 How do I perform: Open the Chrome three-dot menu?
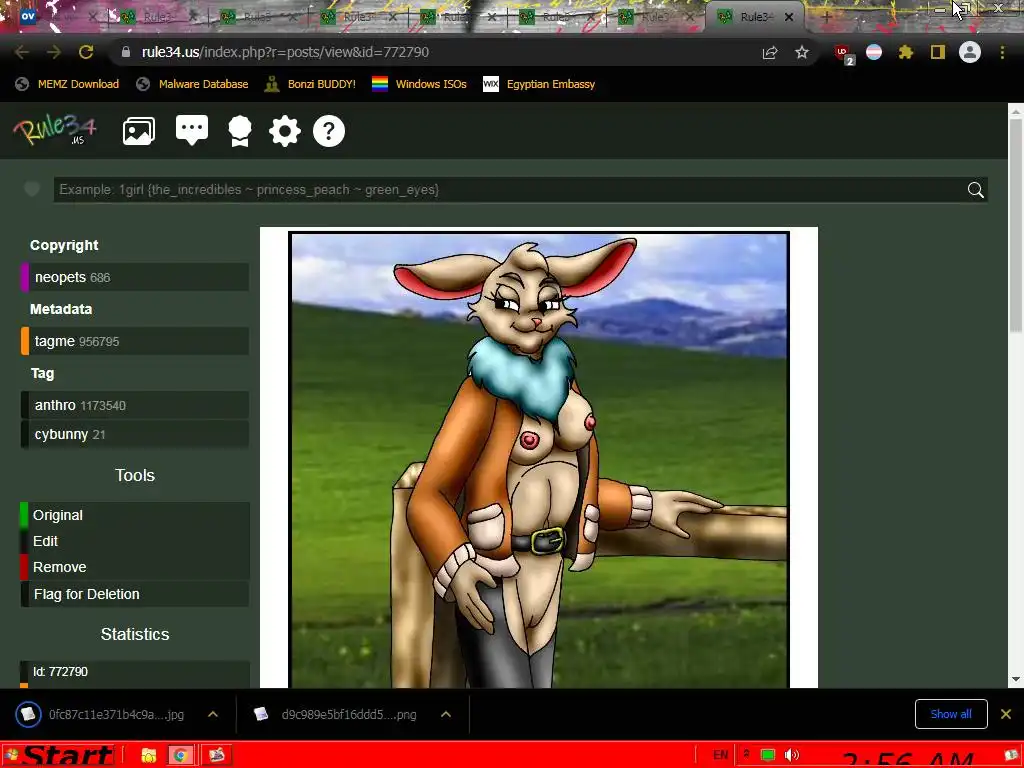pyautogui.click(x=1002, y=52)
